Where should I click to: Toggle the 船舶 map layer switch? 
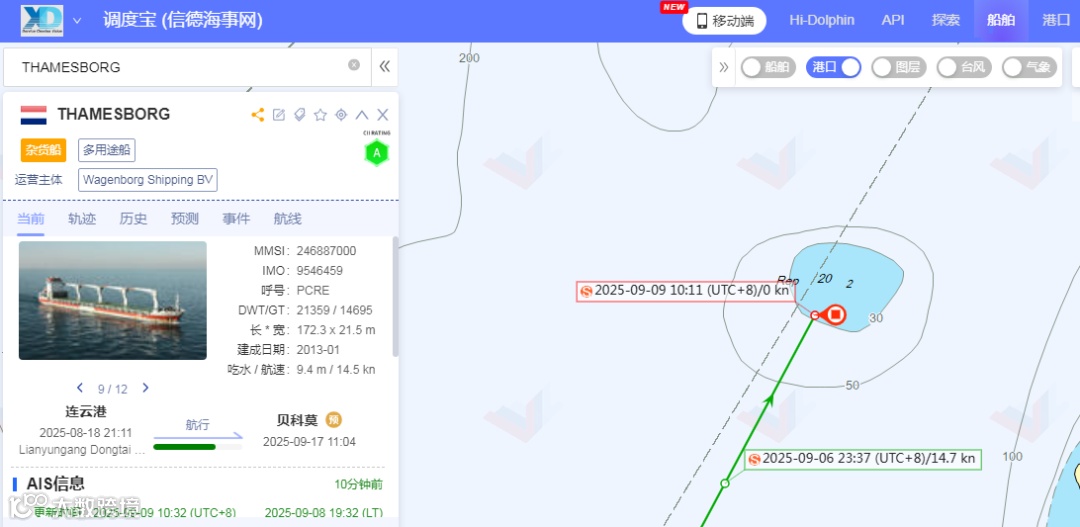pos(768,67)
